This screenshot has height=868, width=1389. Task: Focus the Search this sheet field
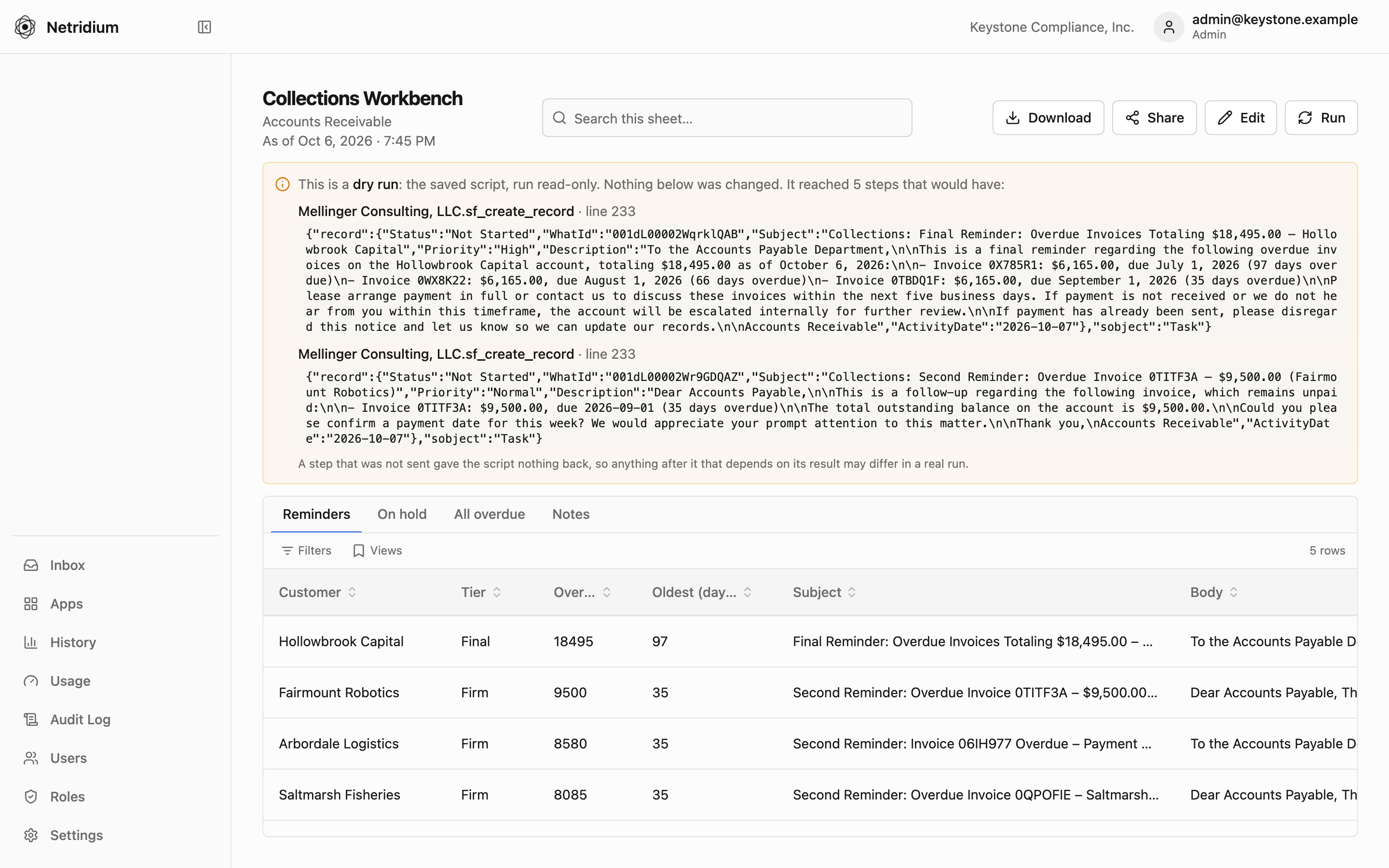pos(727,118)
